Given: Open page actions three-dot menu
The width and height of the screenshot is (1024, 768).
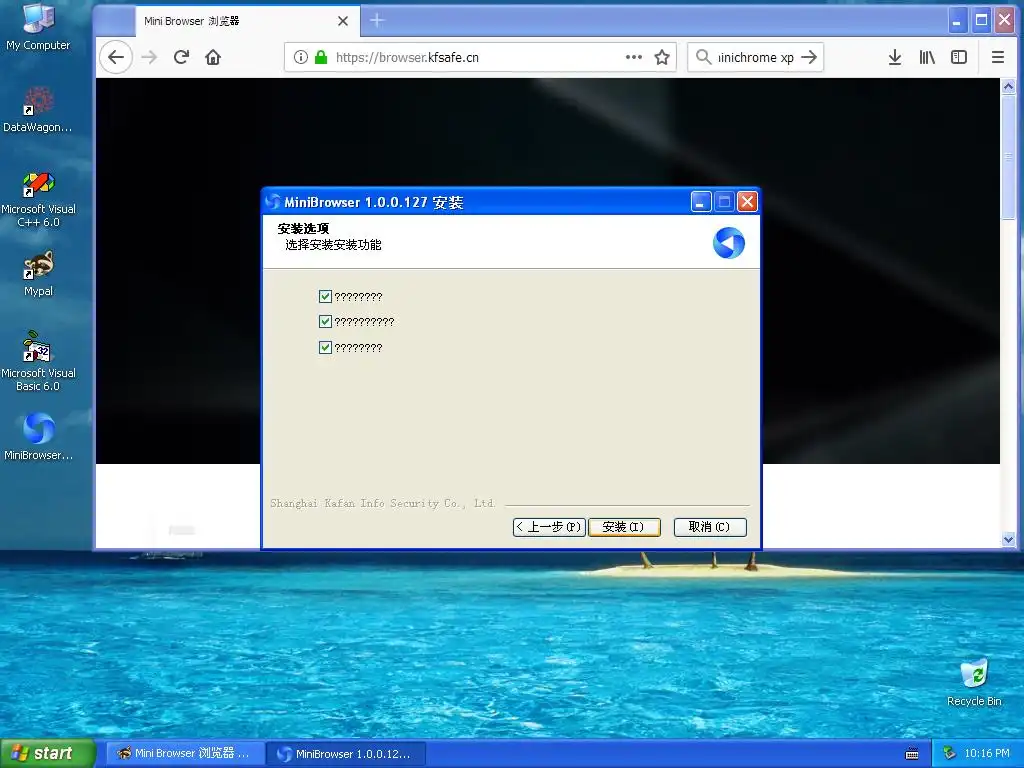Looking at the screenshot, I should click(x=633, y=57).
